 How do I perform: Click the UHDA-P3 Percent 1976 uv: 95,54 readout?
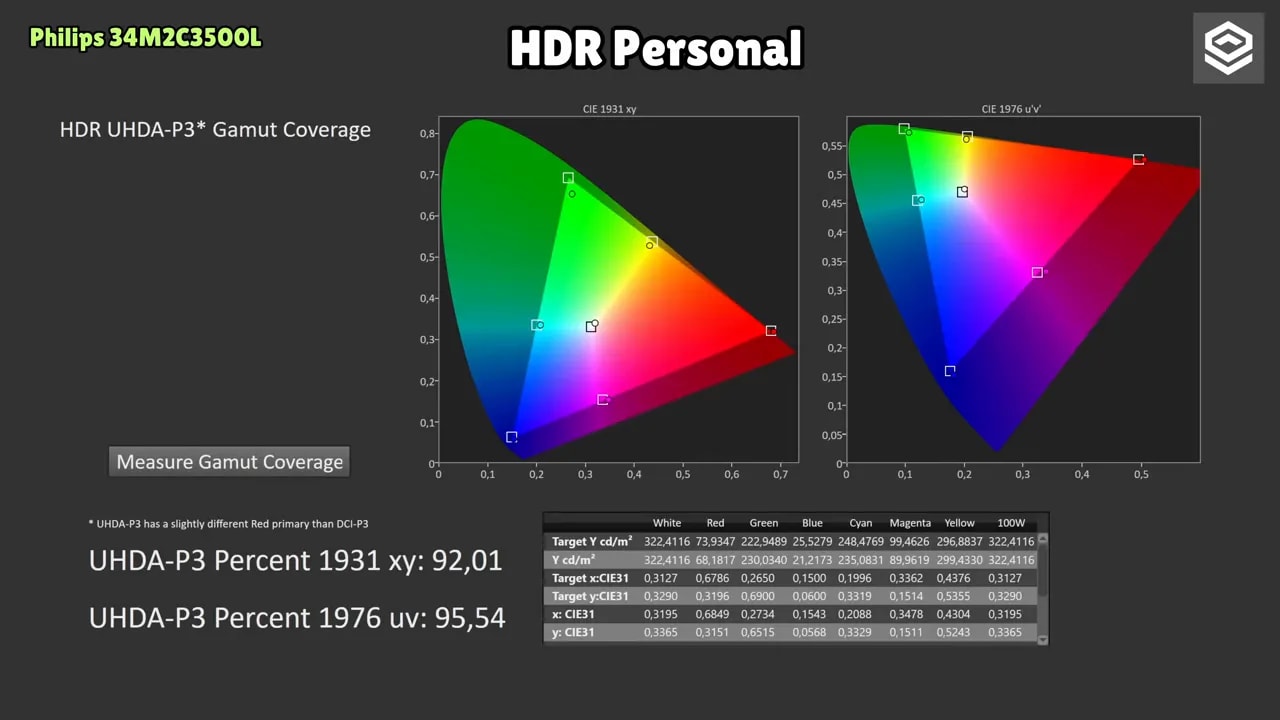297,619
